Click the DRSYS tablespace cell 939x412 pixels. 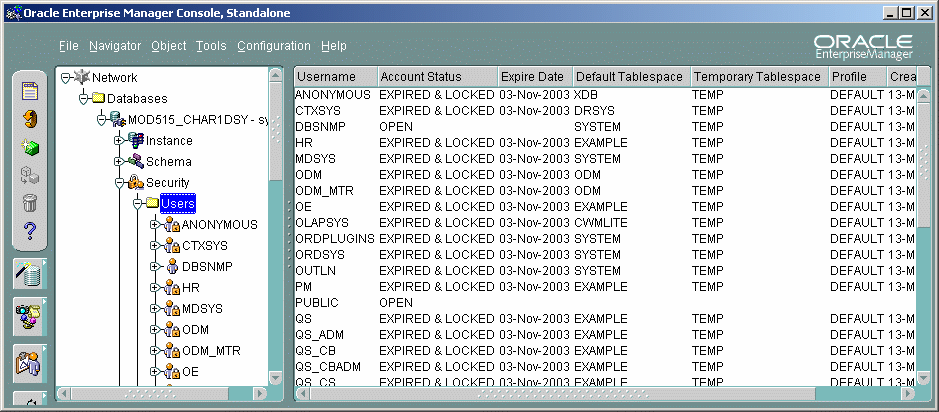pyautogui.click(x=594, y=111)
